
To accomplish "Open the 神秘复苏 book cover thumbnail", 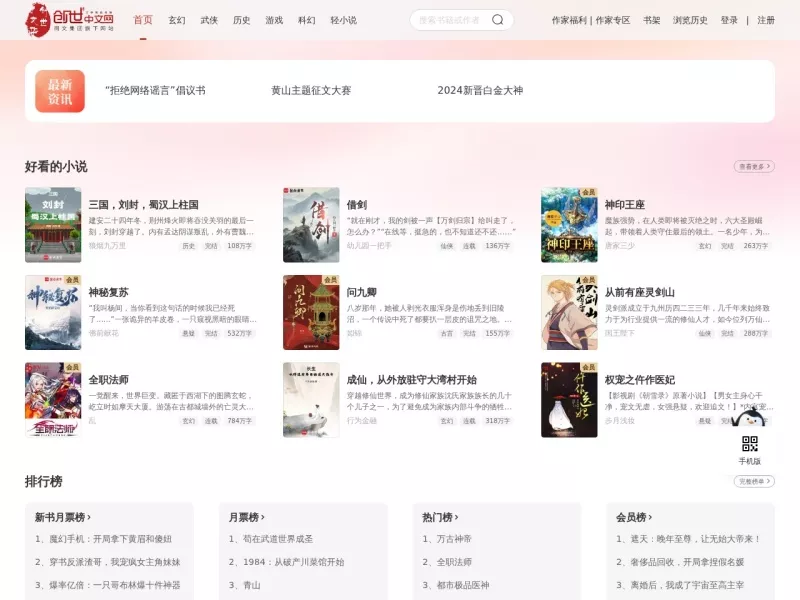I will 53,312.
